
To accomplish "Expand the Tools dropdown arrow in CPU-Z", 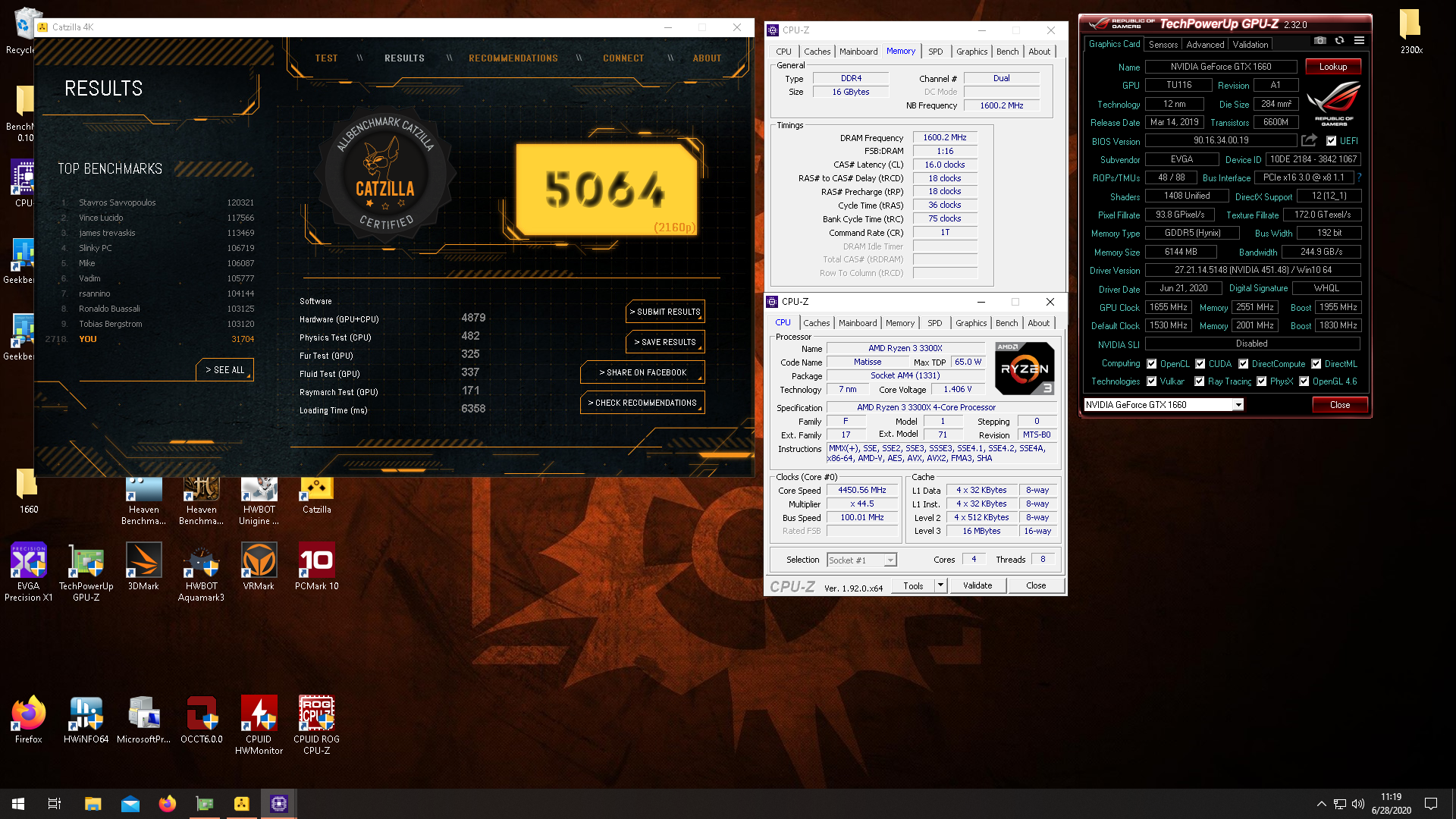I will pyautogui.click(x=940, y=585).
